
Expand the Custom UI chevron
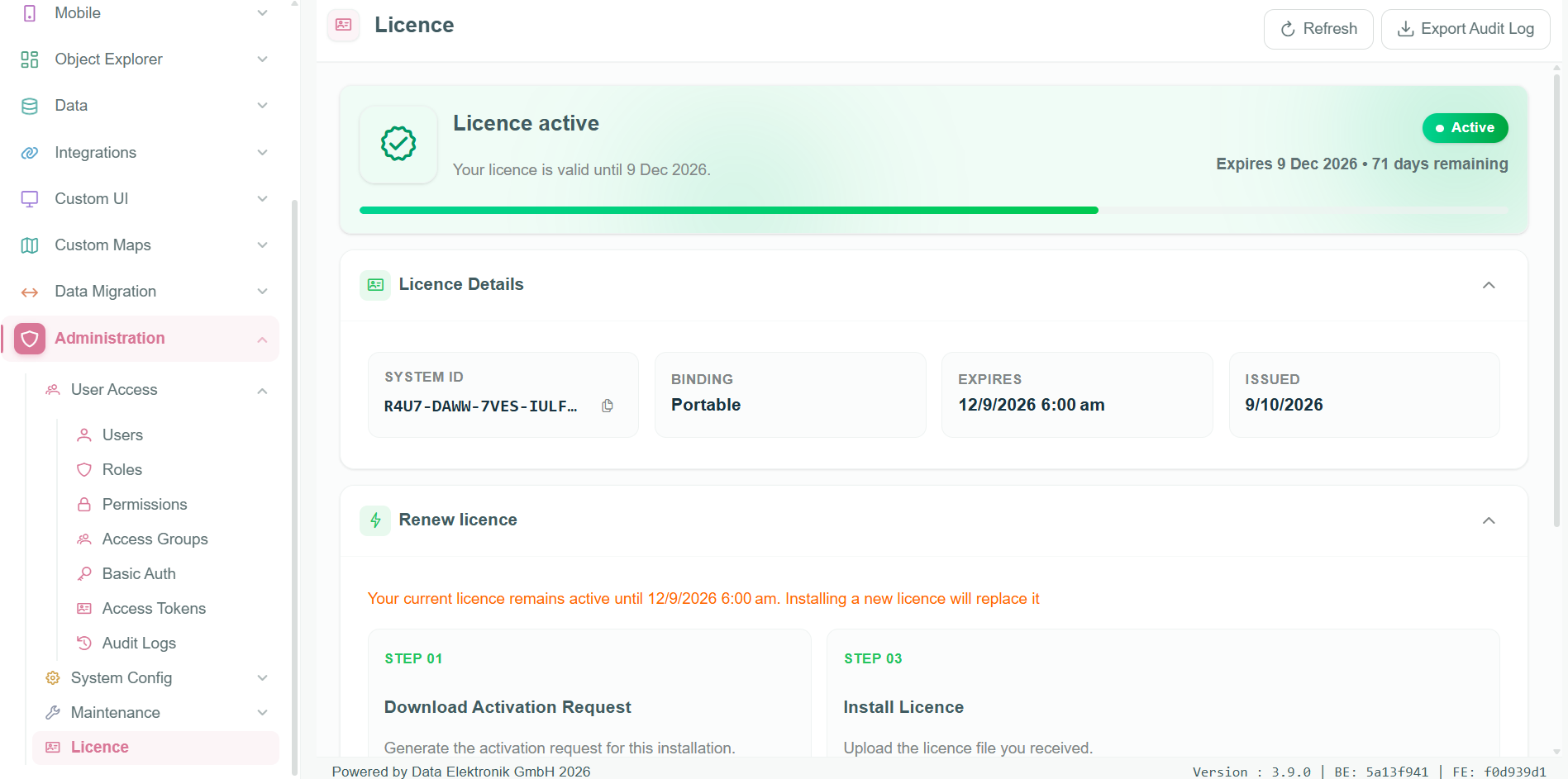click(x=262, y=199)
